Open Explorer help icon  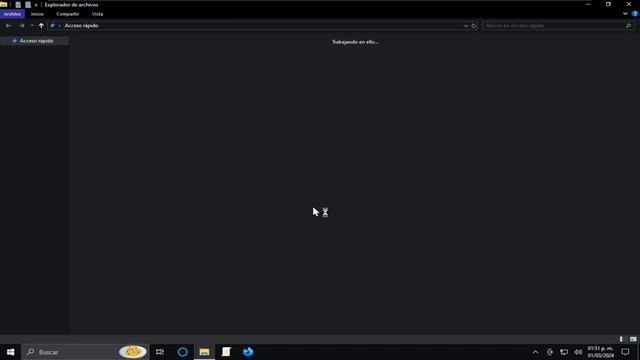[635, 14]
